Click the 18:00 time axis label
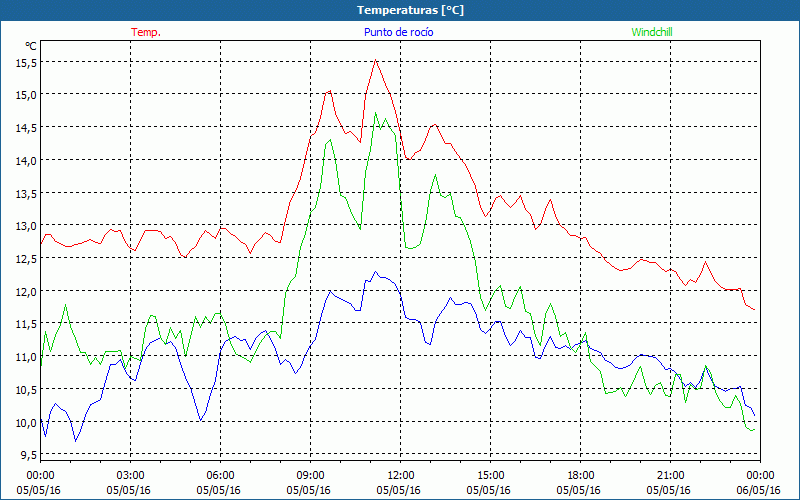 (580, 475)
